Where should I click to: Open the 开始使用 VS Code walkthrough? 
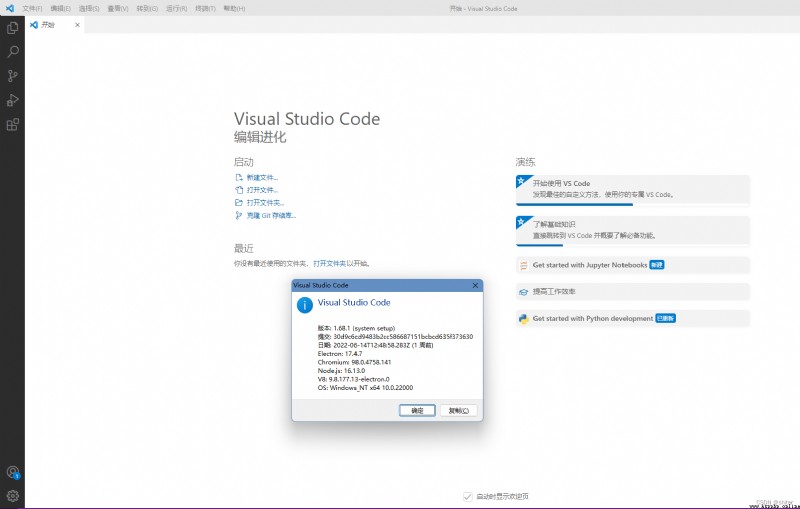point(633,190)
